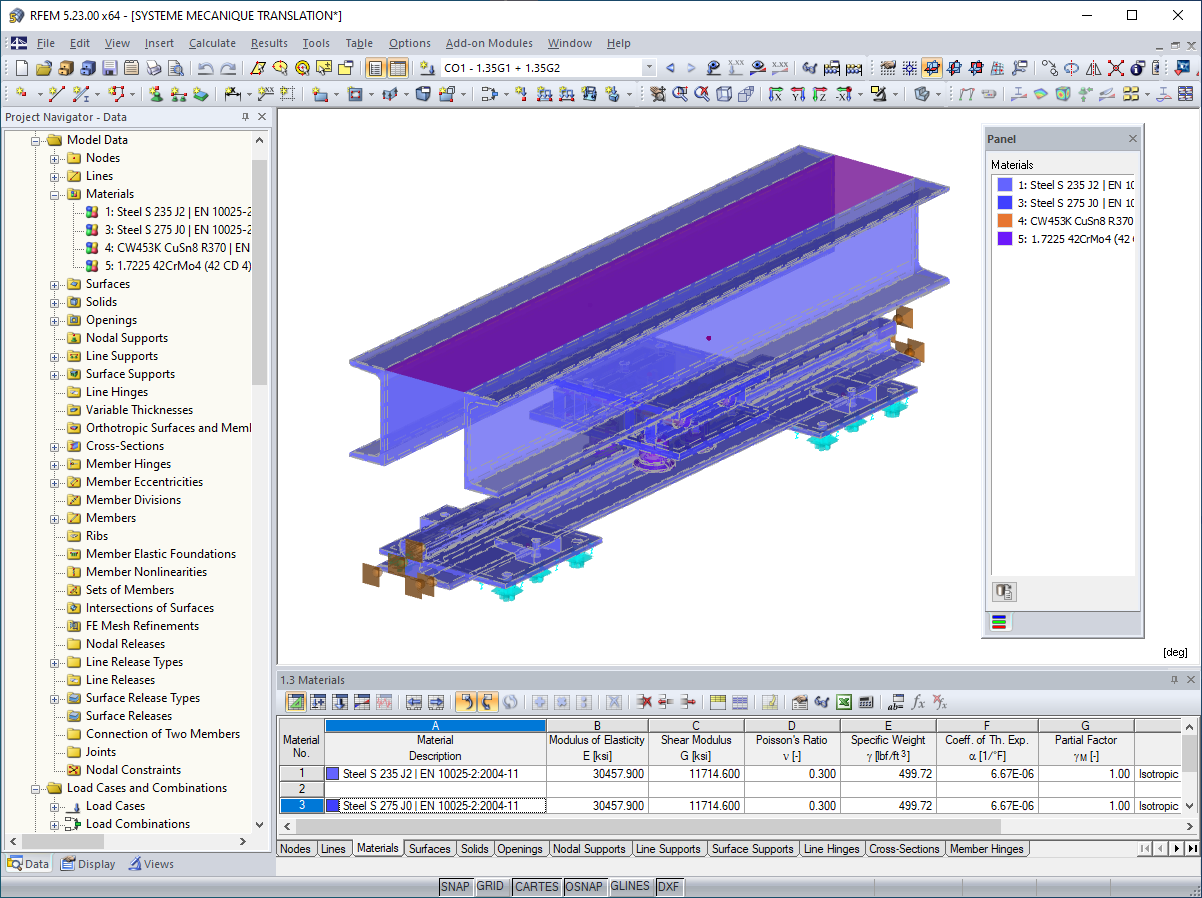Screen dimensions: 1202x898
Task: Go to next load case arrow
Action: pyautogui.click(x=691, y=68)
